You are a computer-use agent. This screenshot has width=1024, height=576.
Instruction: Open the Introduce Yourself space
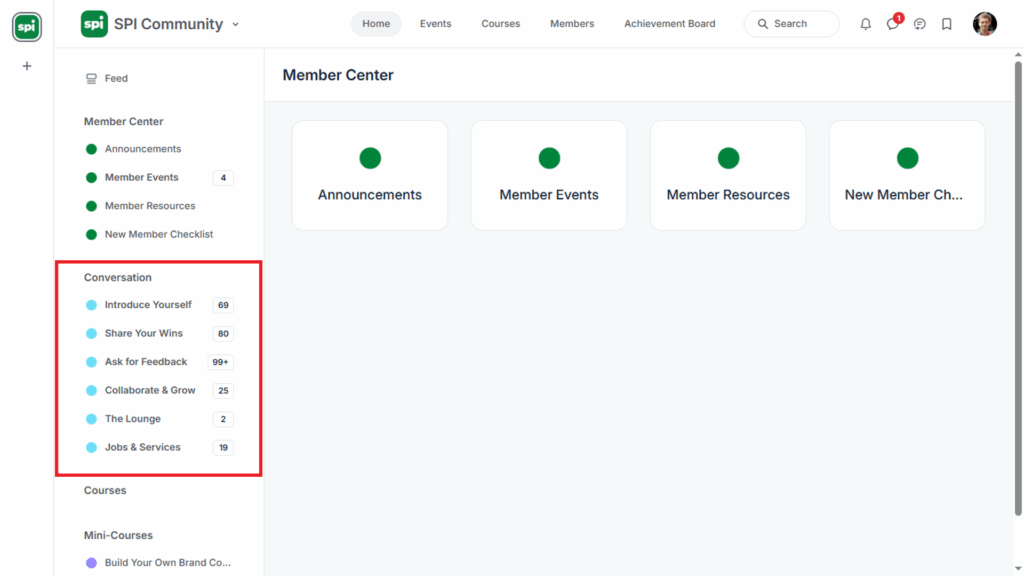pos(148,305)
